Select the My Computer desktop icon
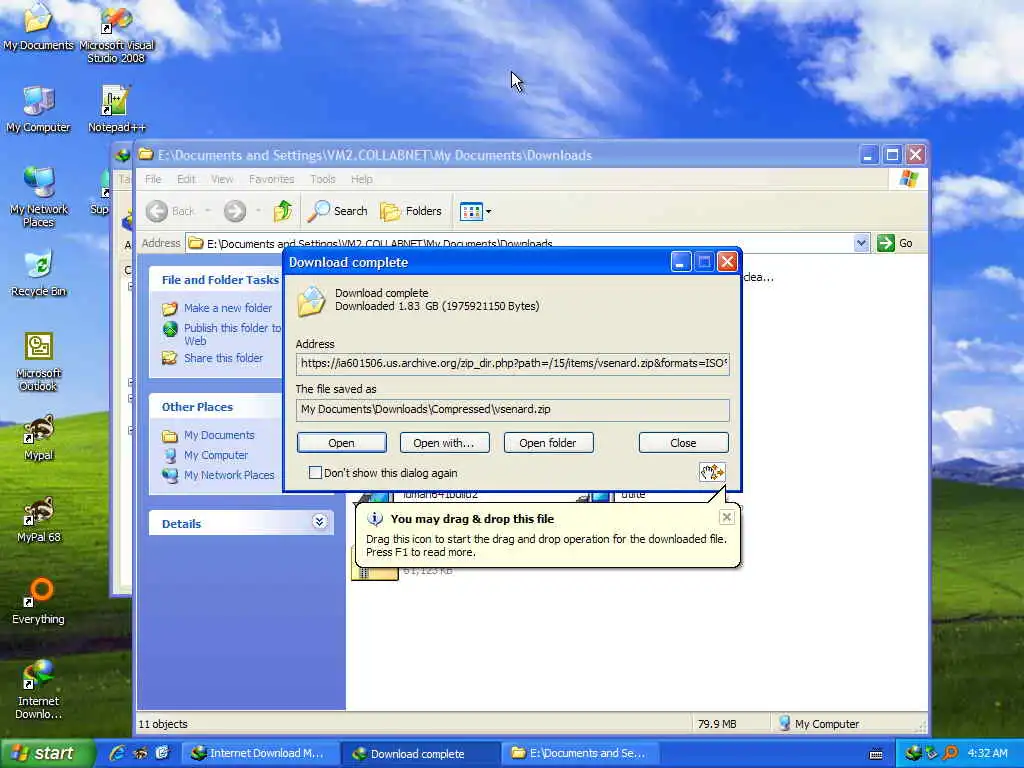Image resolution: width=1024 pixels, height=768 pixels. click(38, 109)
